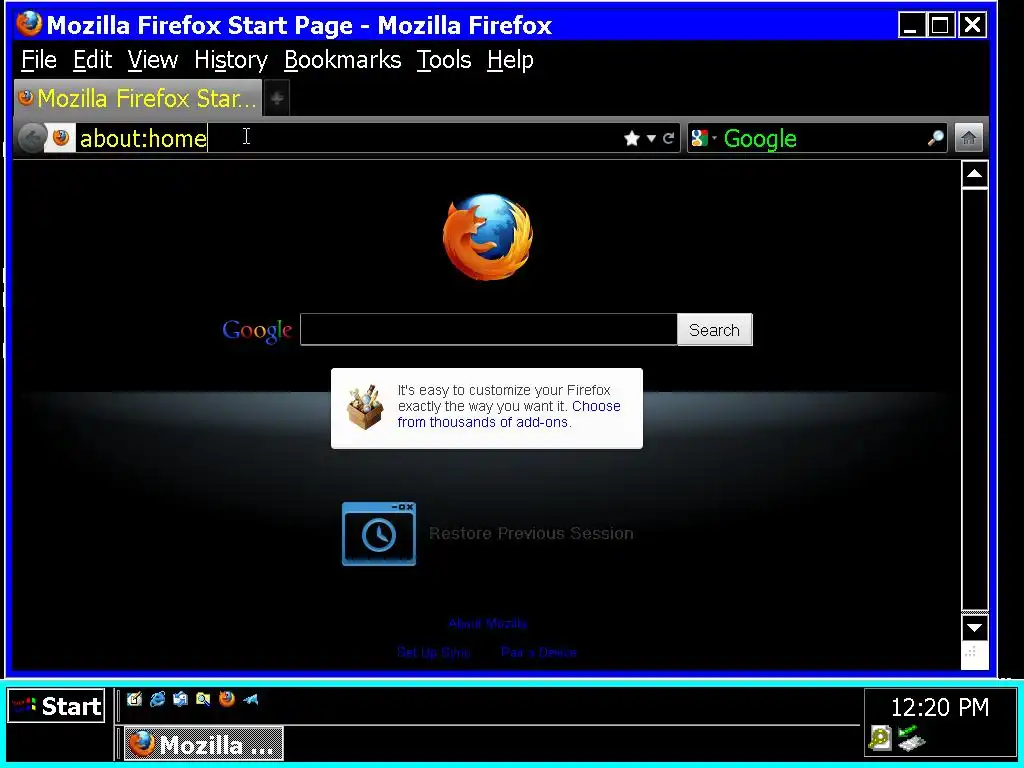The width and height of the screenshot is (1024, 768).
Task: Minimize the Firefox window
Action: pyautogui.click(x=911, y=25)
